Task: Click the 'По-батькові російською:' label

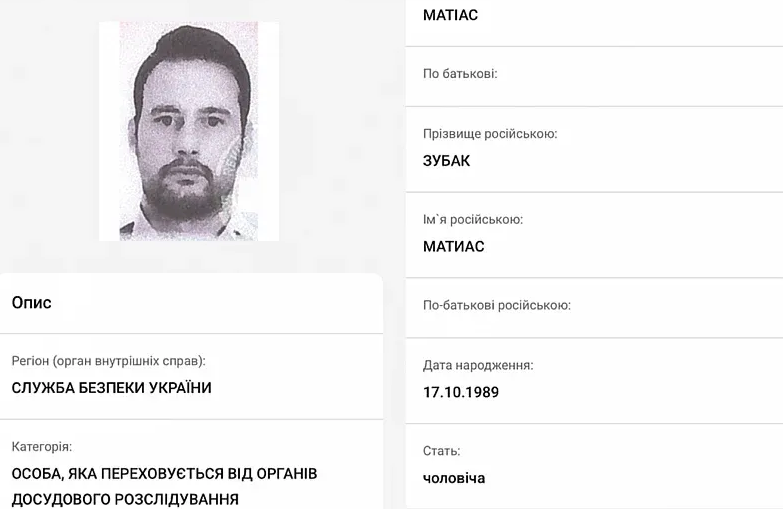Action: click(x=497, y=305)
